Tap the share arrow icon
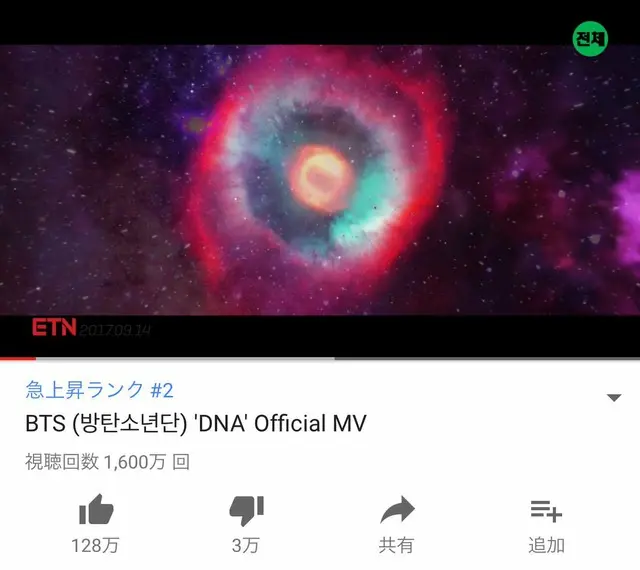The height and width of the screenshot is (570, 640). 397,509
